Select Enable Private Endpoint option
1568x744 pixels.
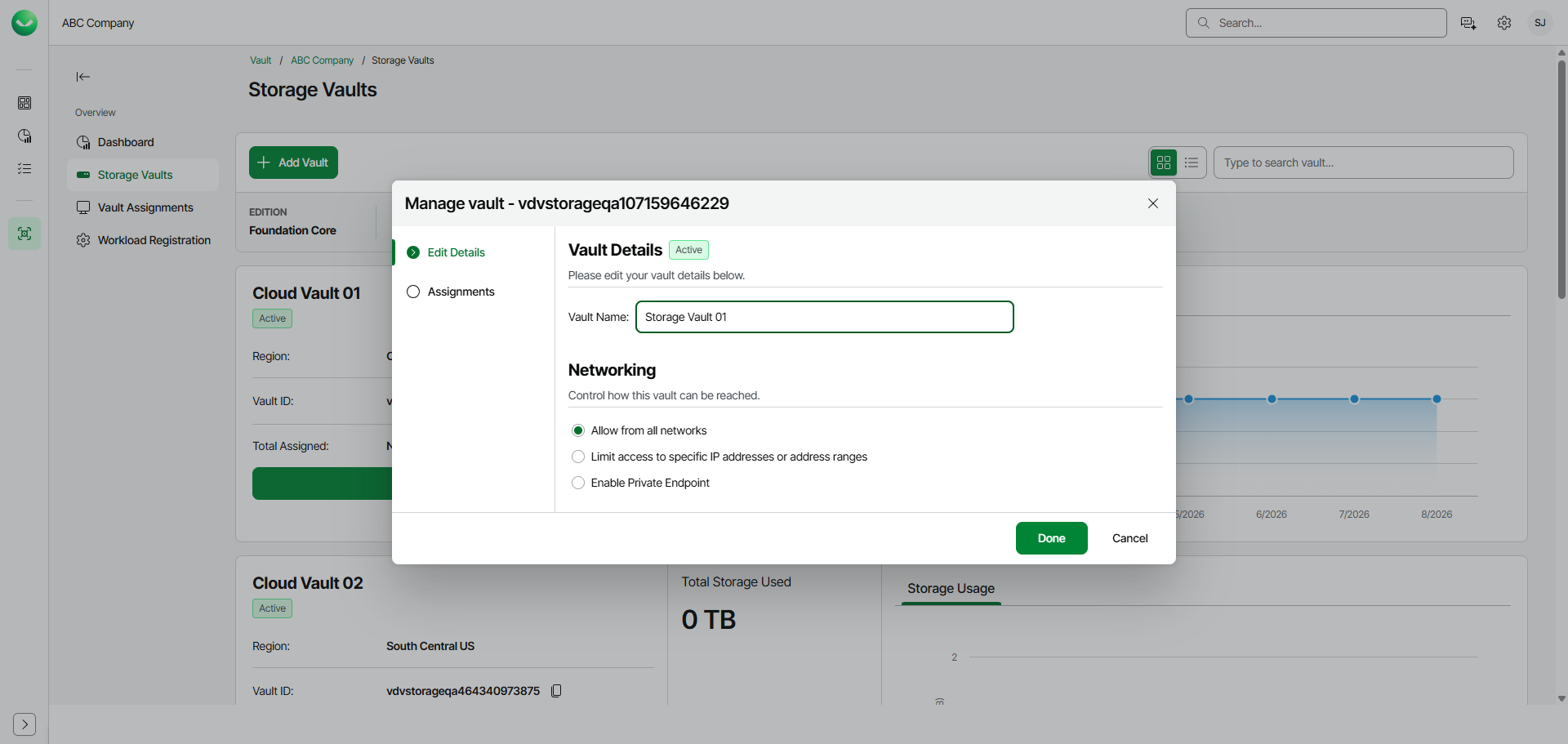click(578, 483)
